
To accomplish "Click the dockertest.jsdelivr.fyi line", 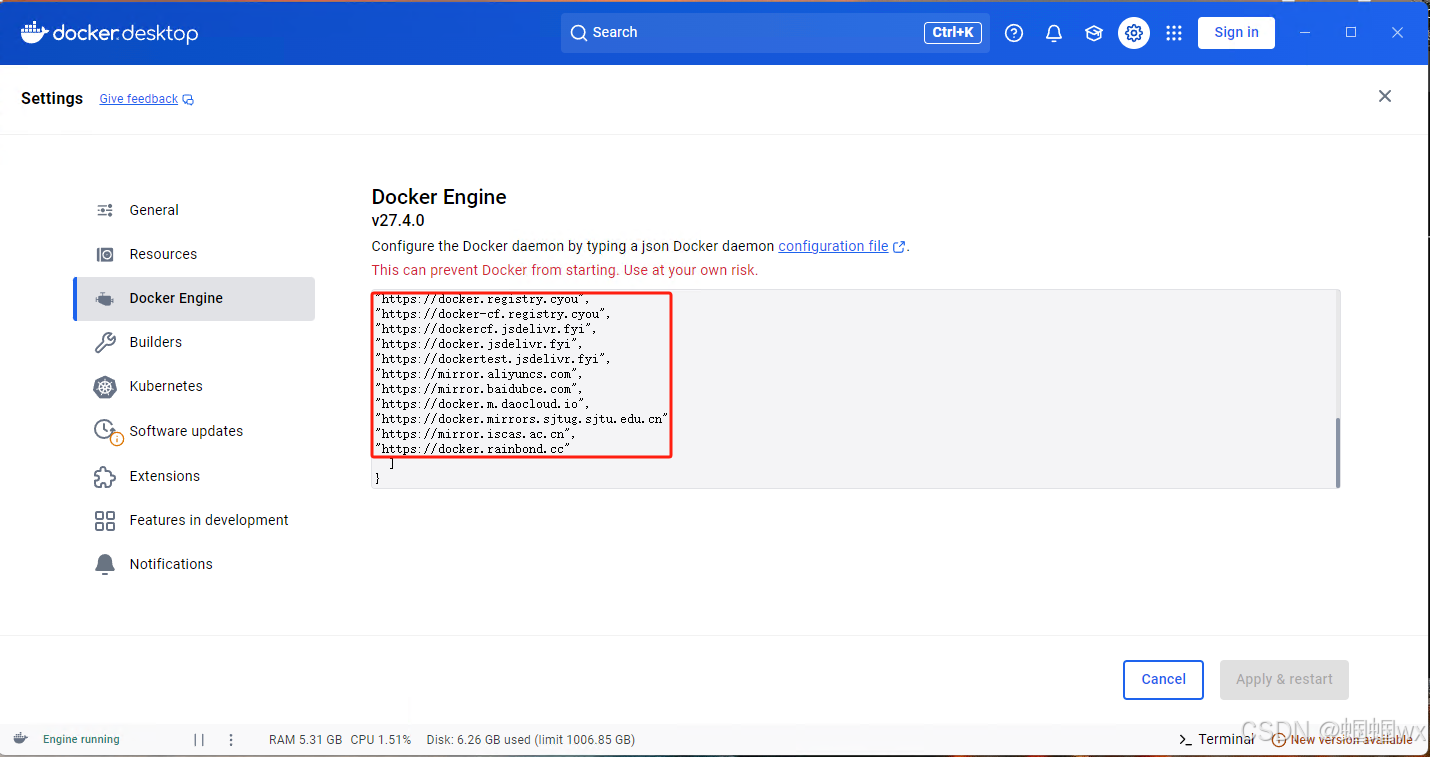I will (493, 359).
